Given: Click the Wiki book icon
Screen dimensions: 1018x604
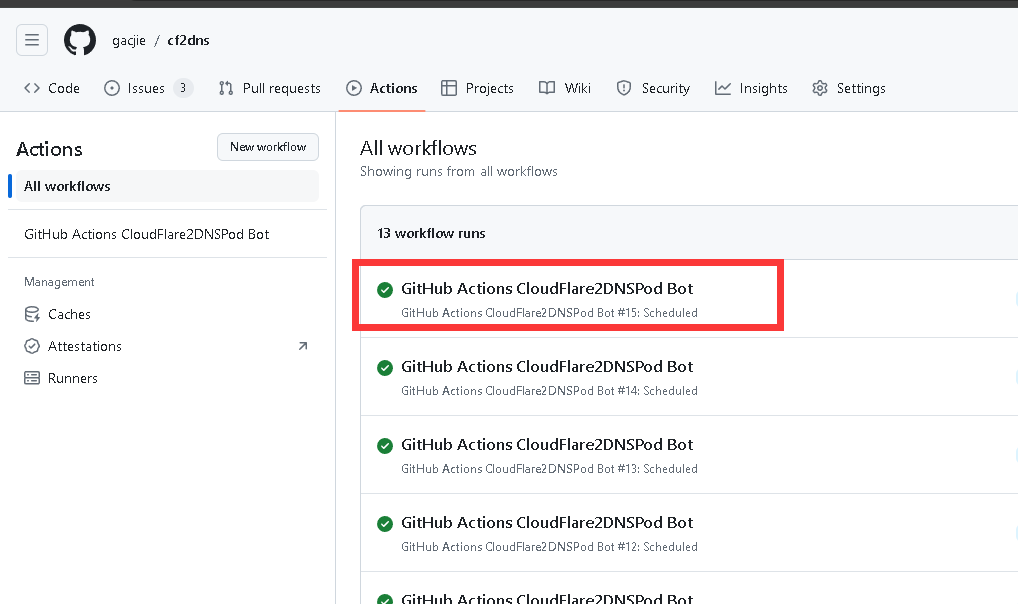Looking at the screenshot, I should click(547, 88).
